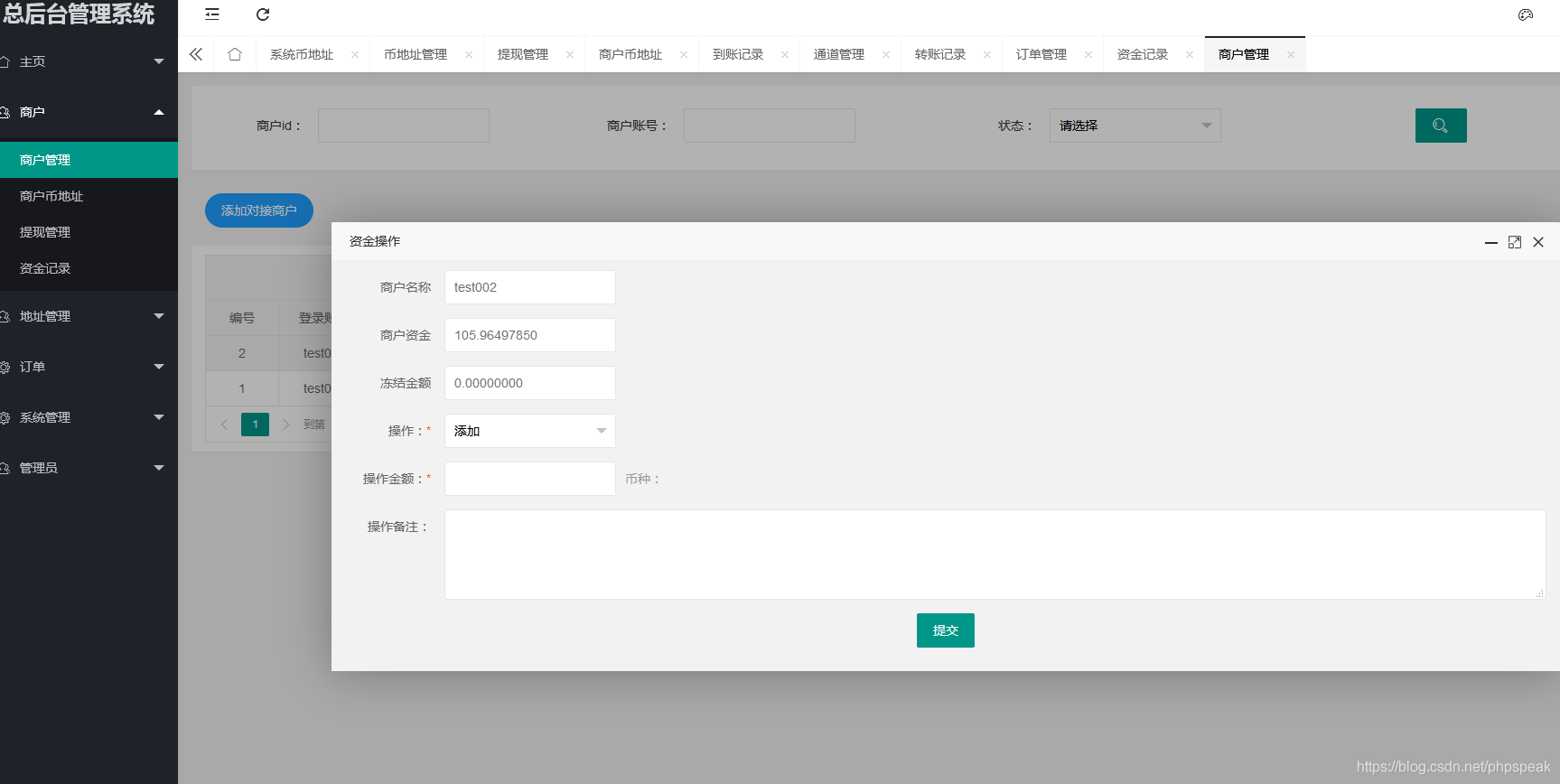This screenshot has height=784, width=1560.
Task: Select 商户币地址 in the sidebar
Action: [x=89, y=196]
